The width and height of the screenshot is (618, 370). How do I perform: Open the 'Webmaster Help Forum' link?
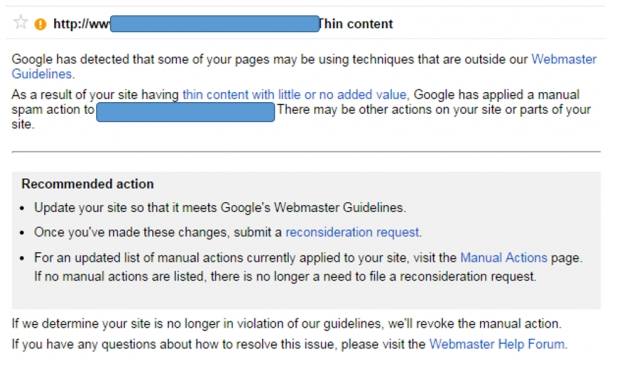tap(498, 344)
